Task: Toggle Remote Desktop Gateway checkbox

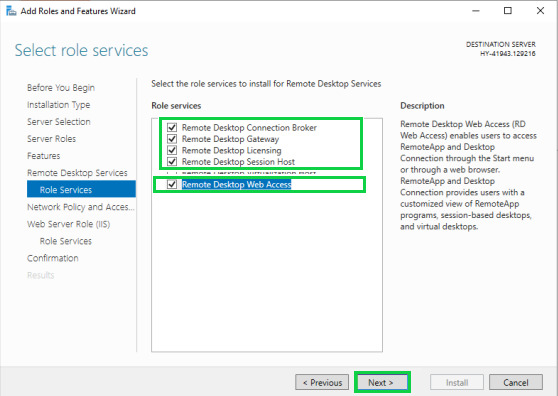Action: tap(172, 139)
